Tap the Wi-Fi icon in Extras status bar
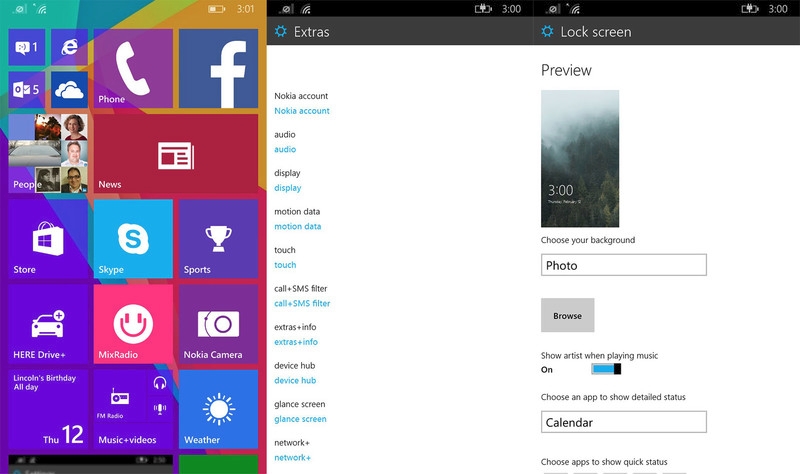The width and height of the screenshot is (800, 474). click(x=306, y=9)
